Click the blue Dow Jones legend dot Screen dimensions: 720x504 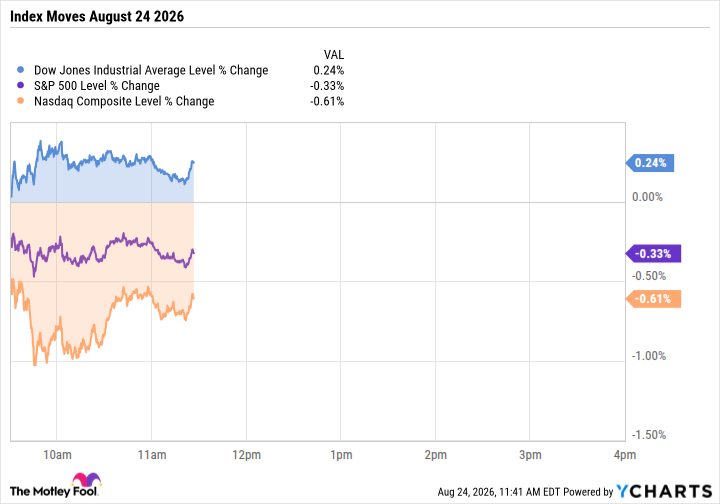[x=20, y=70]
